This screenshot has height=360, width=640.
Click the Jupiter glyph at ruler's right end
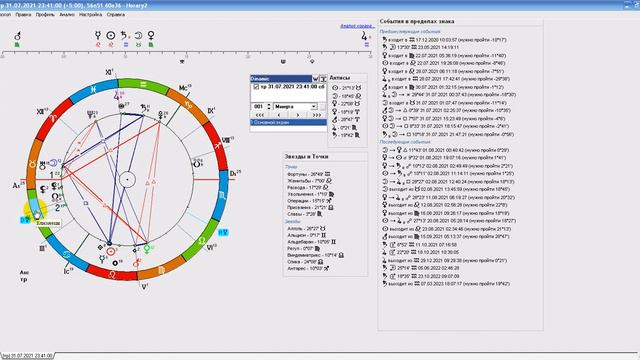pos(364,36)
